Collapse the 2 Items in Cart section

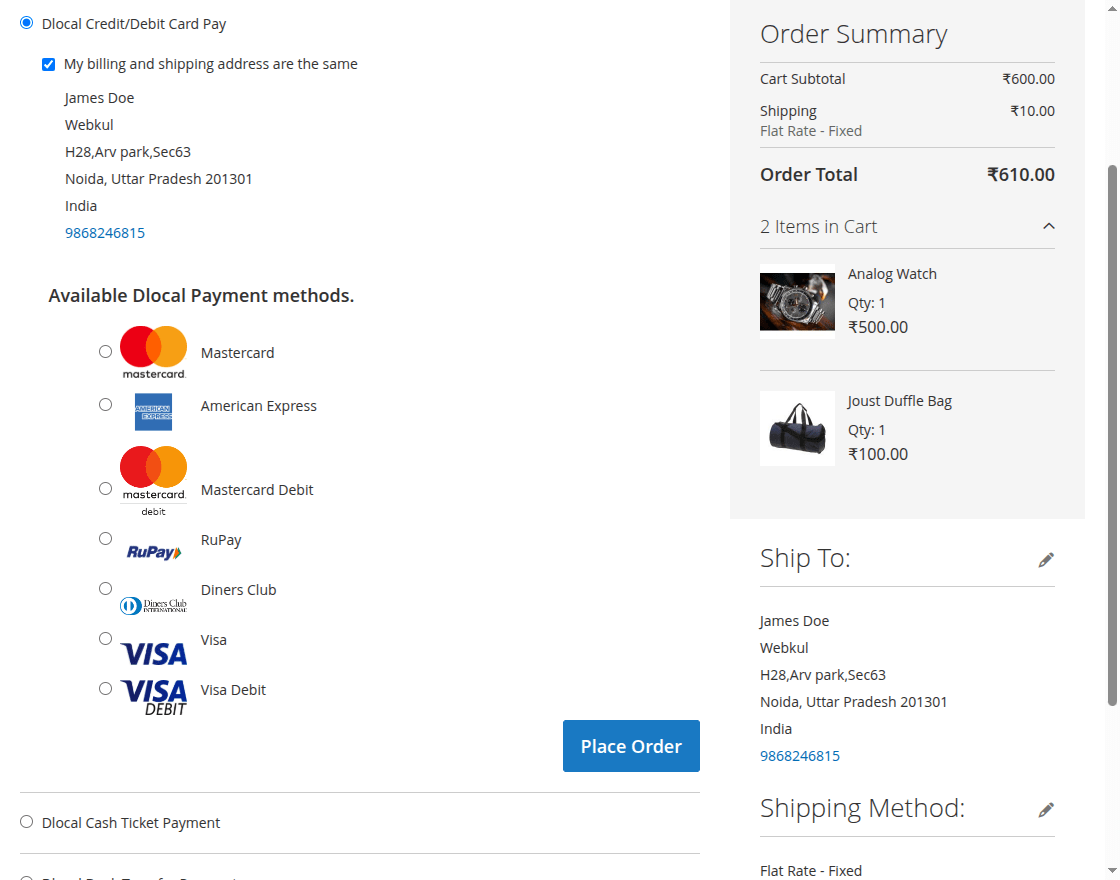click(x=1049, y=226)
